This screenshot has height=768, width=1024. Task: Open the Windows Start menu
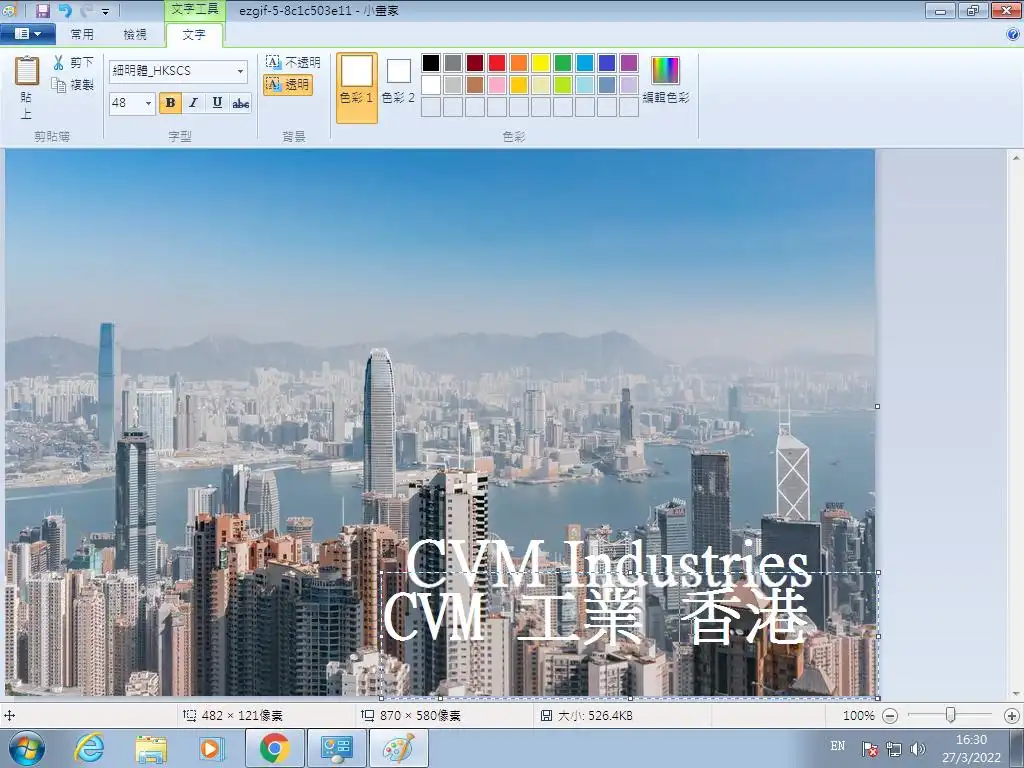coord(27,748)
